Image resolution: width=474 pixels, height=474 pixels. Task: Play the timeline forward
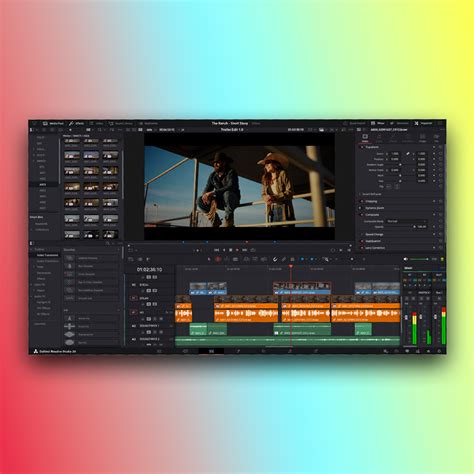click(237, 250)
